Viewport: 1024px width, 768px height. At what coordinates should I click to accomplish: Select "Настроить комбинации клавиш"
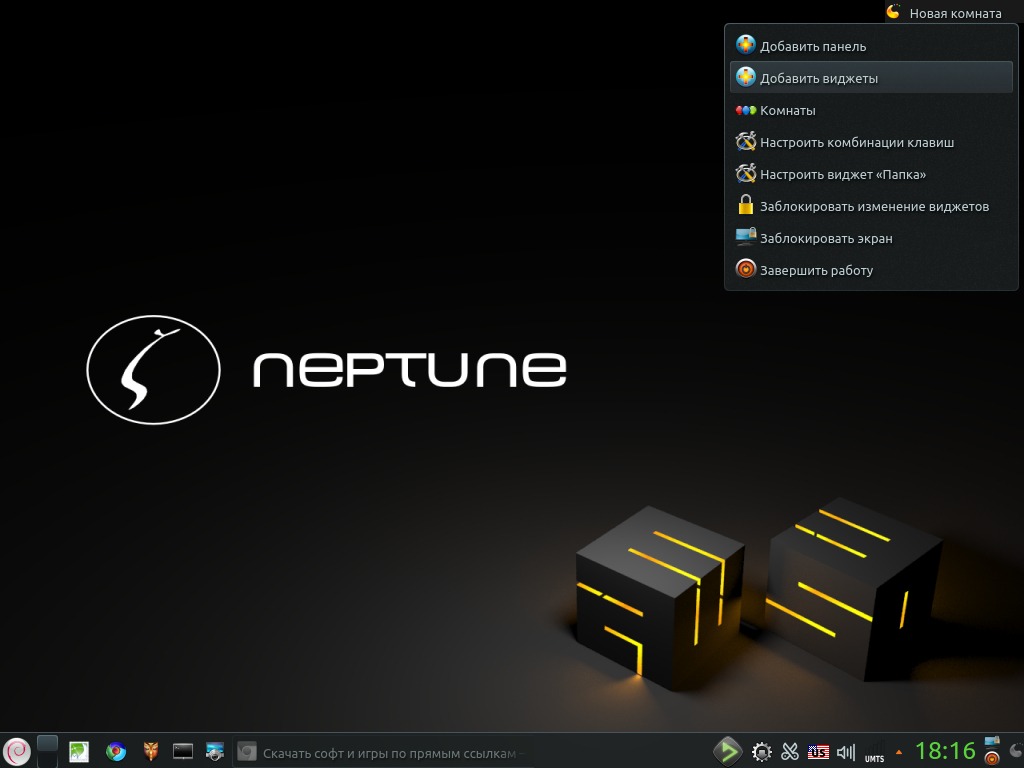[871, 142]
